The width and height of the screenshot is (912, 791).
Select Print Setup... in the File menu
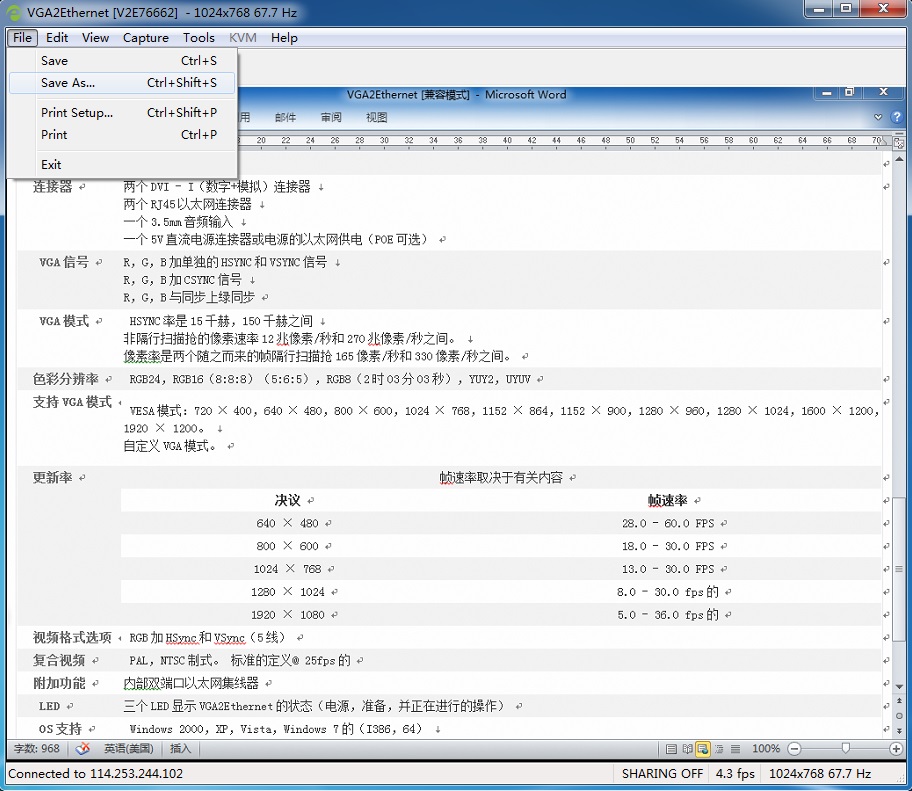77,113
